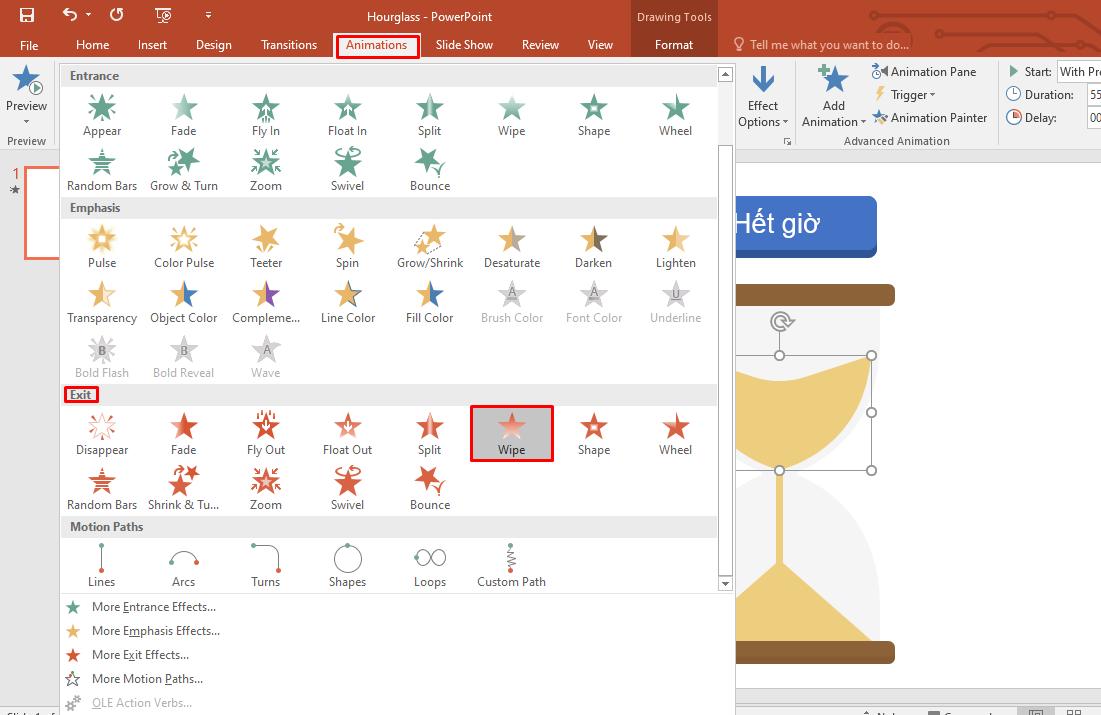
Task: Apply the Fill Color emphasis effect
Action: click(x=430, y=302)
